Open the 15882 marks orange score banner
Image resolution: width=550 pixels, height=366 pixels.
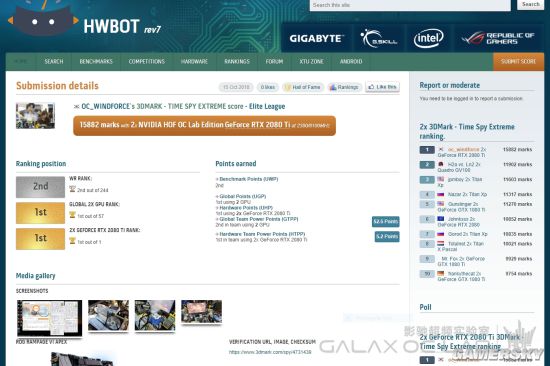(x=204, y=125)
